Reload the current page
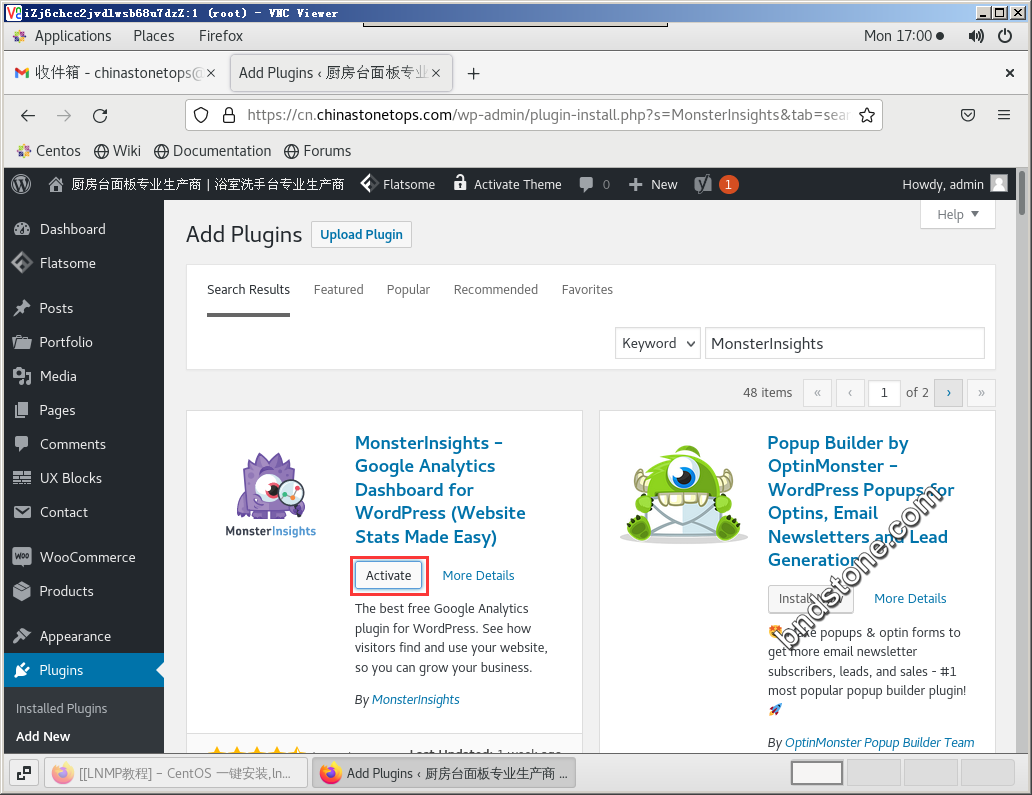Image resolution: width=1032 pixels, height=795 pixels. [x=100, y=116]
